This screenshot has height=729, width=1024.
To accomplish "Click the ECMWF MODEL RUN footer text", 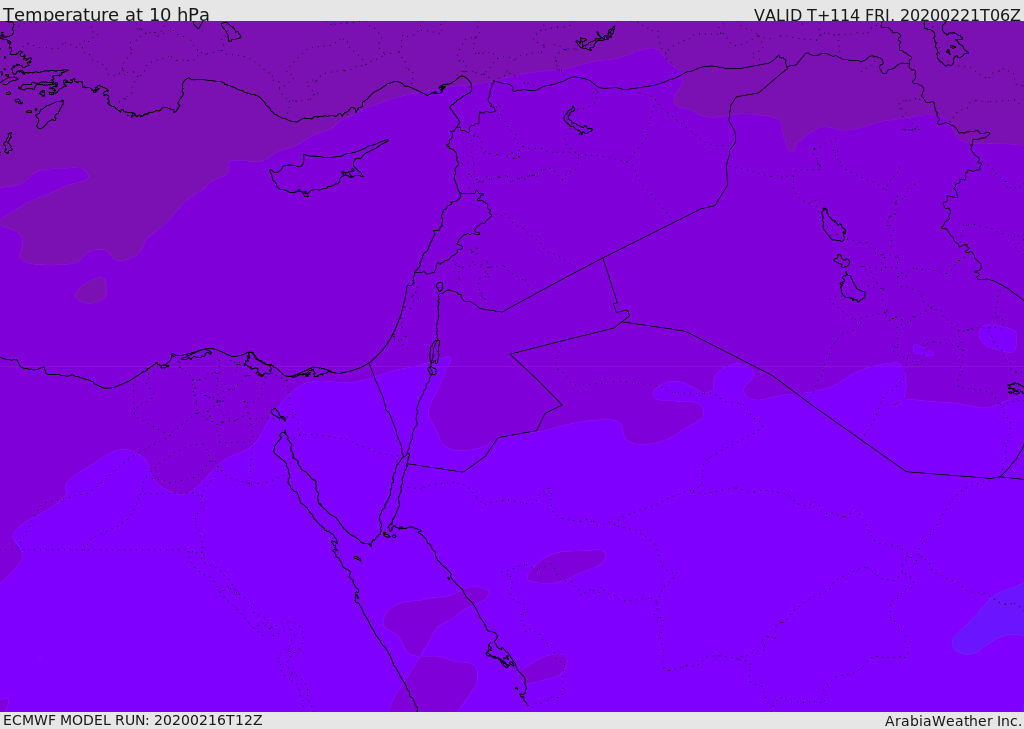I will (x=133, y=720).
